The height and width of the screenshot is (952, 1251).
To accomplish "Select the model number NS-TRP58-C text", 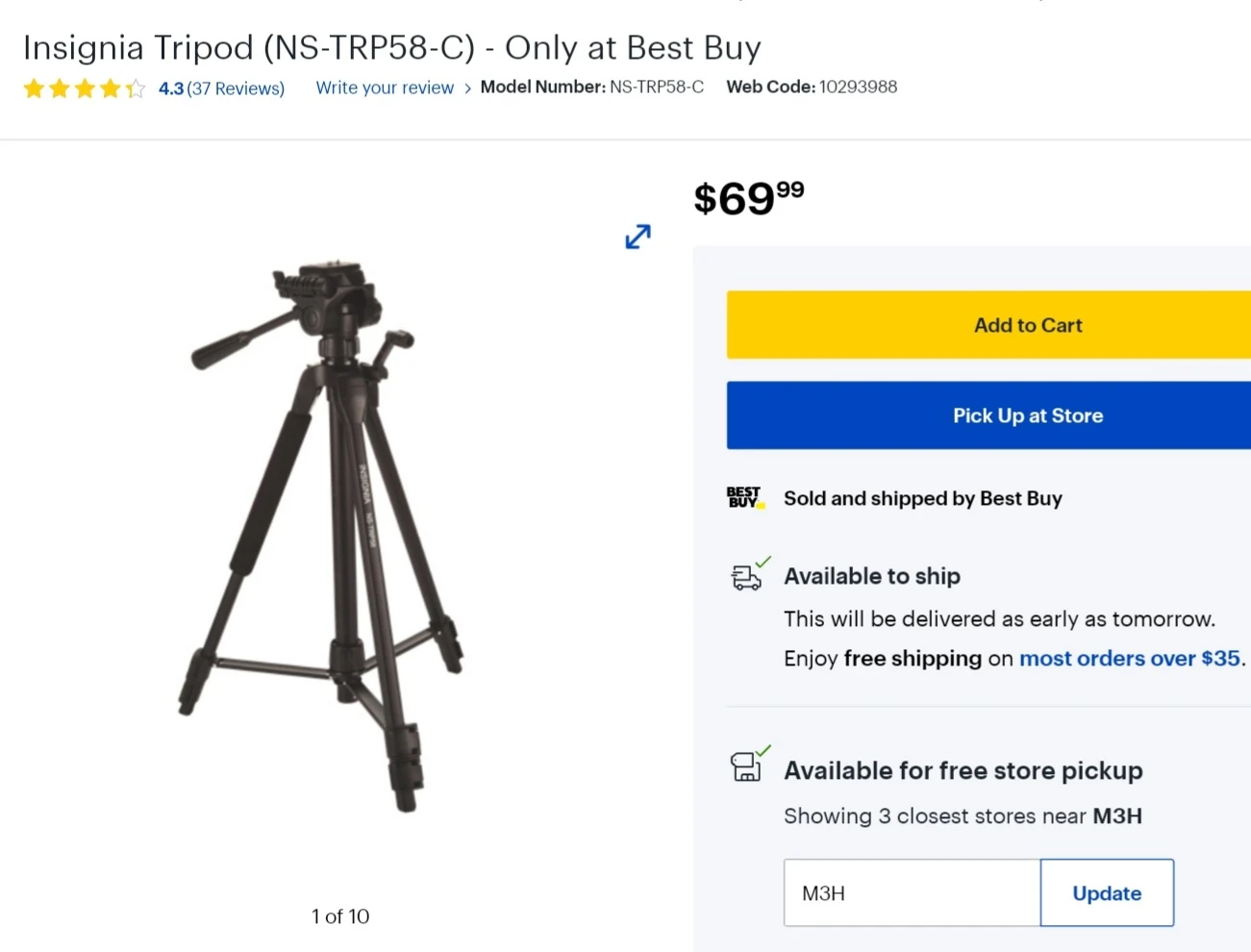I will tap(657, 87).
